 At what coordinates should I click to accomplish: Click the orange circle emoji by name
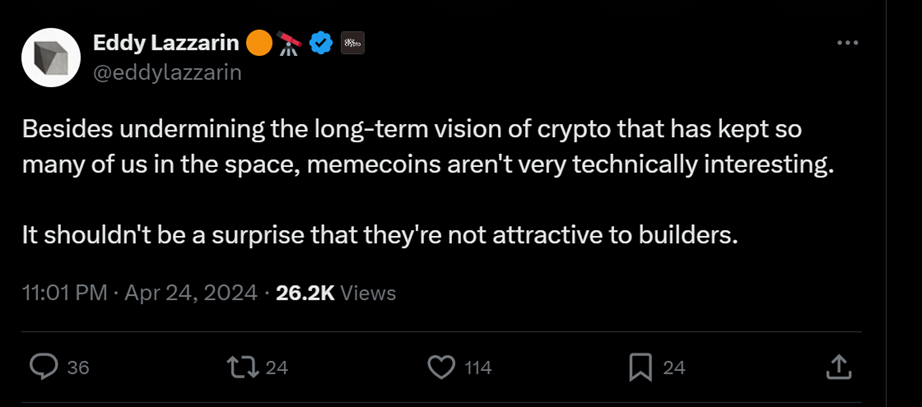click(x=258, y=43)
